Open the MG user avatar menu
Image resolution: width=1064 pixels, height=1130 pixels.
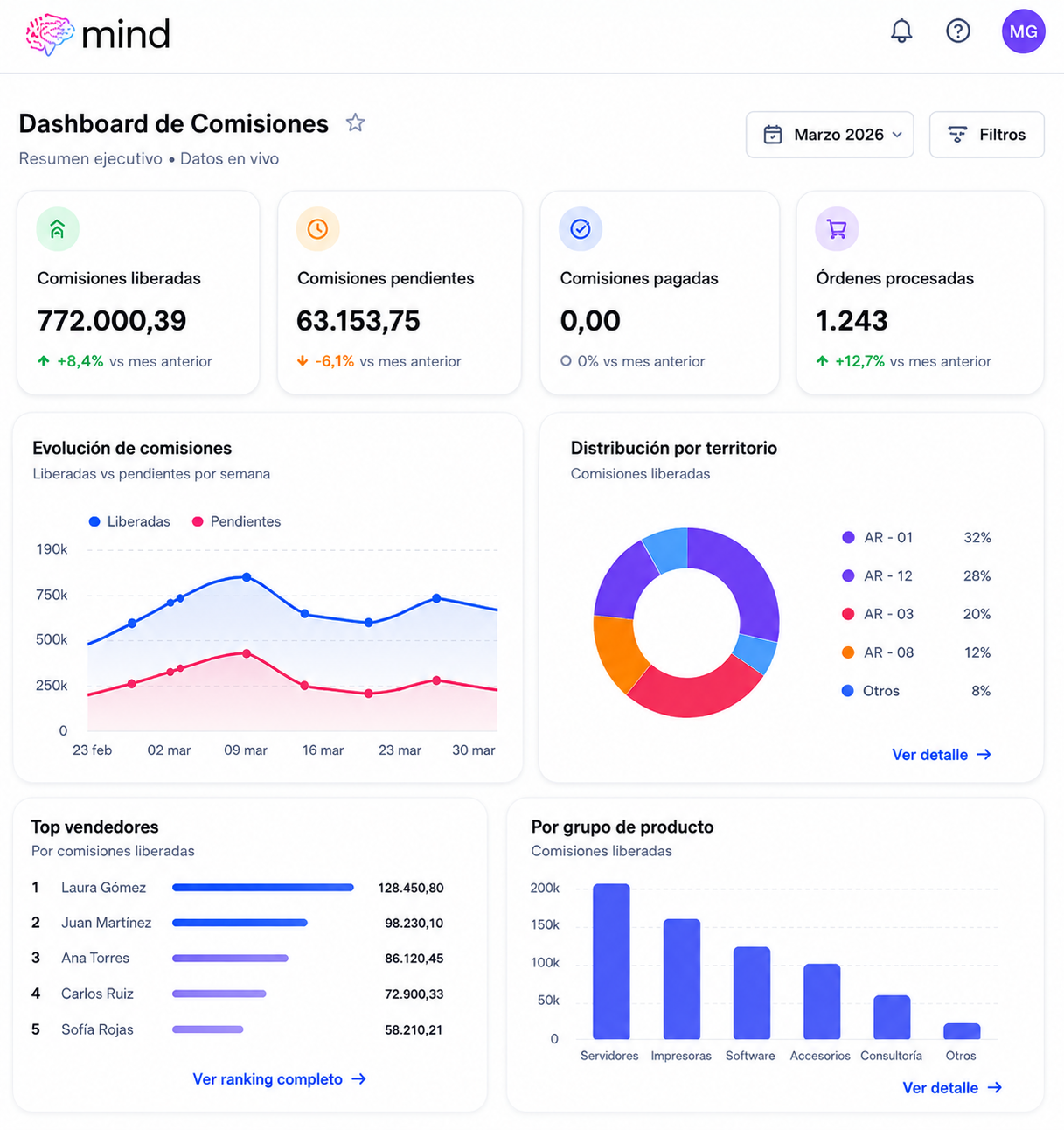pyautogui.click(x=1023, y=31)
